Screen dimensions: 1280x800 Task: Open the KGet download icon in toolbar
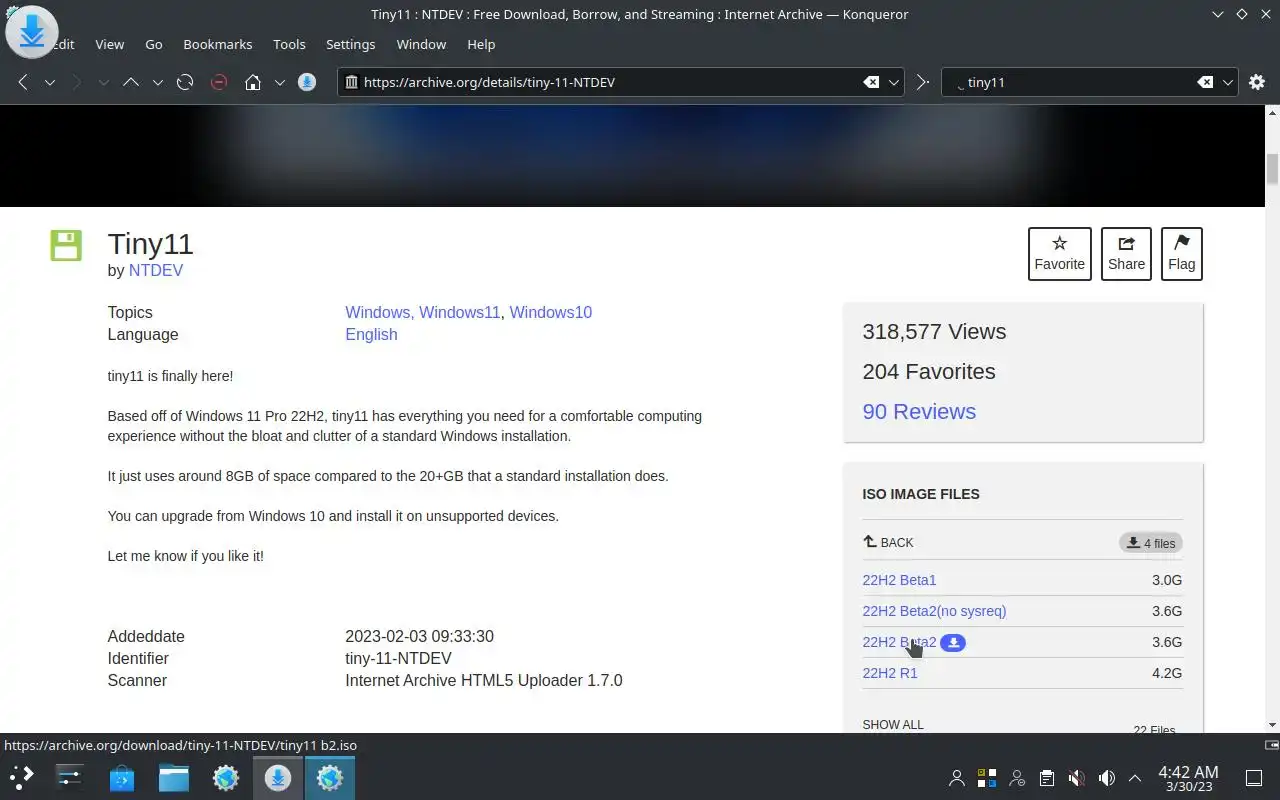307,82
